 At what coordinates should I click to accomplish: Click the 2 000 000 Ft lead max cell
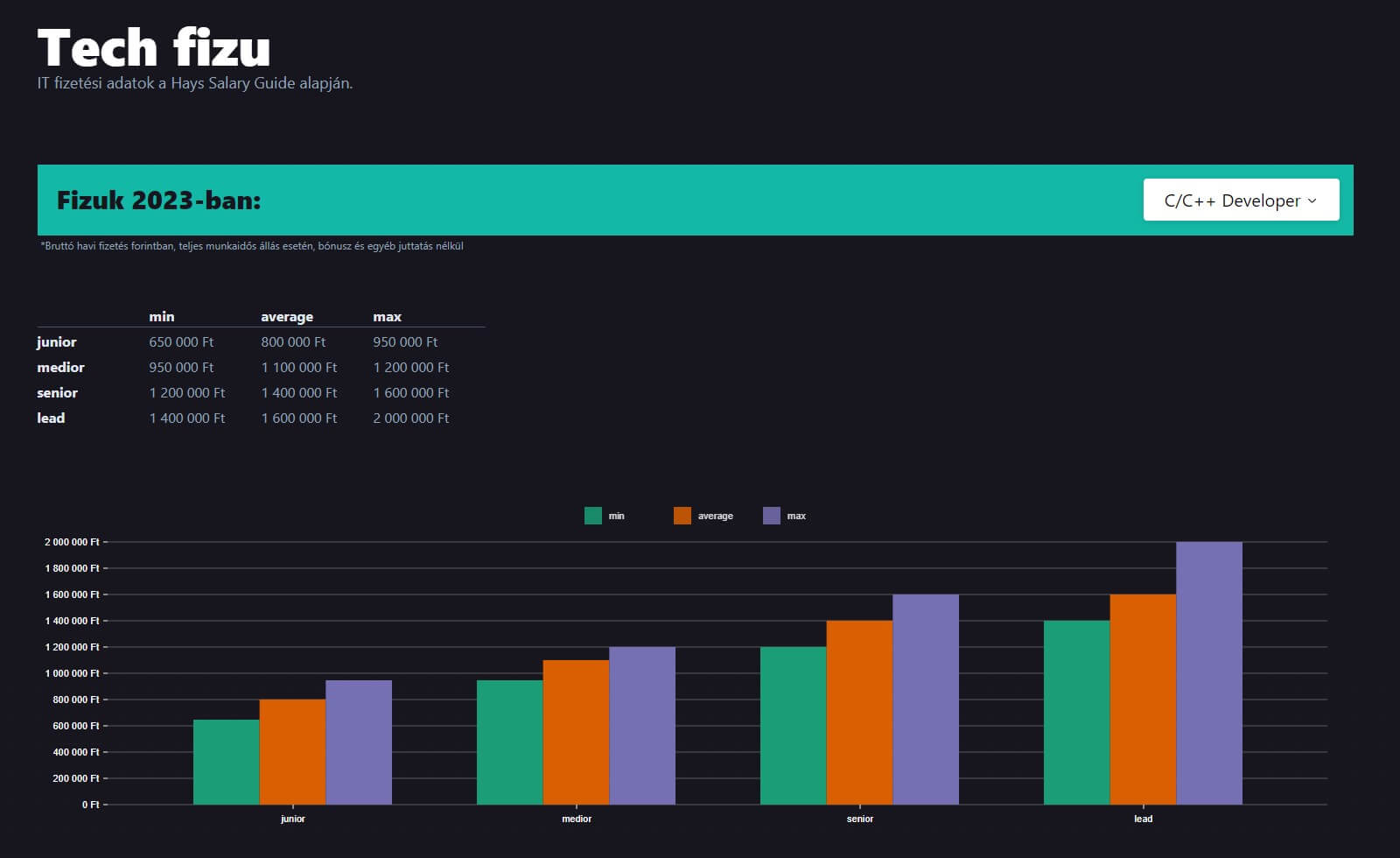410,418
